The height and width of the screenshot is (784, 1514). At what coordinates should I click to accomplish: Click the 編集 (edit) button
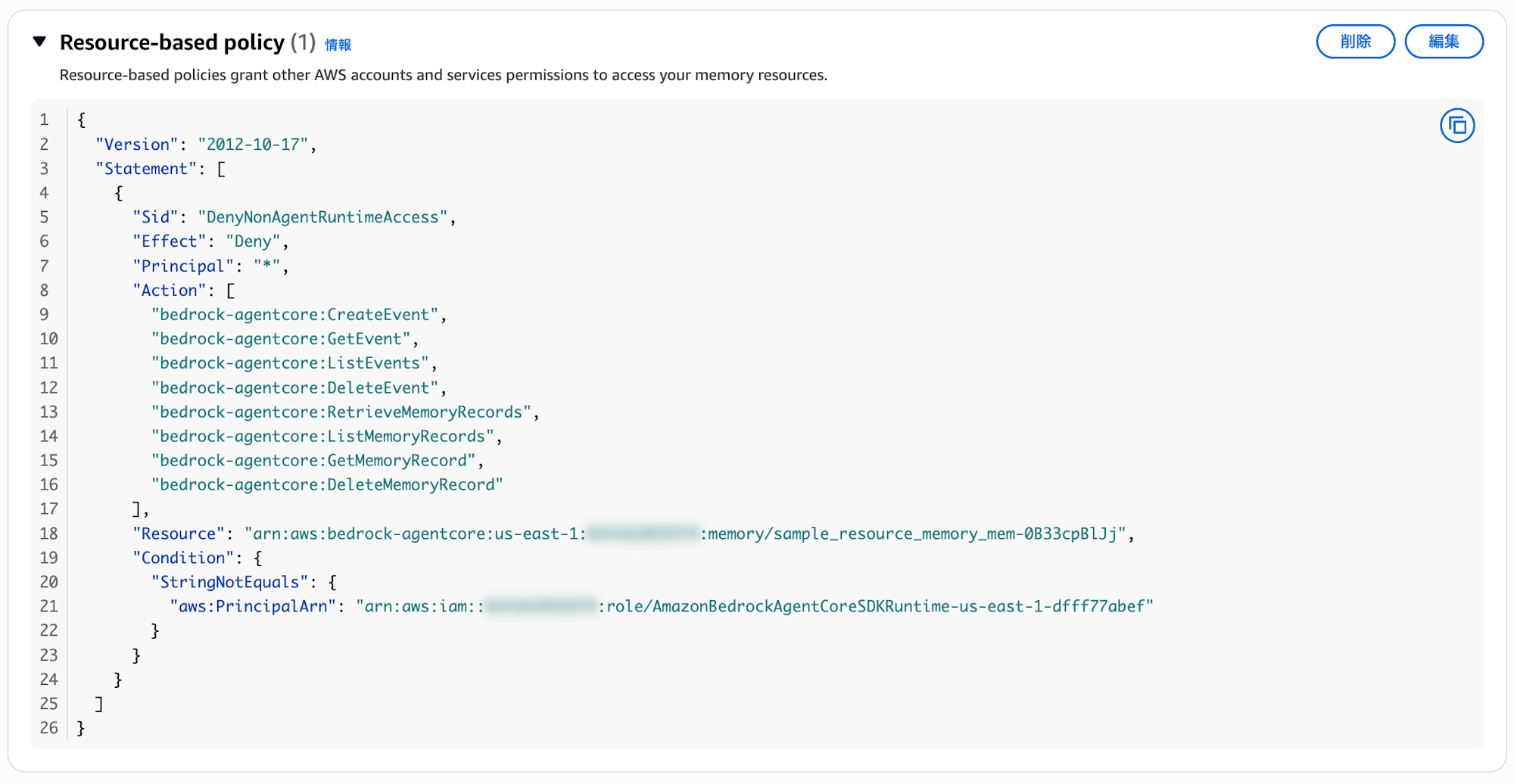click(1444, 42)
